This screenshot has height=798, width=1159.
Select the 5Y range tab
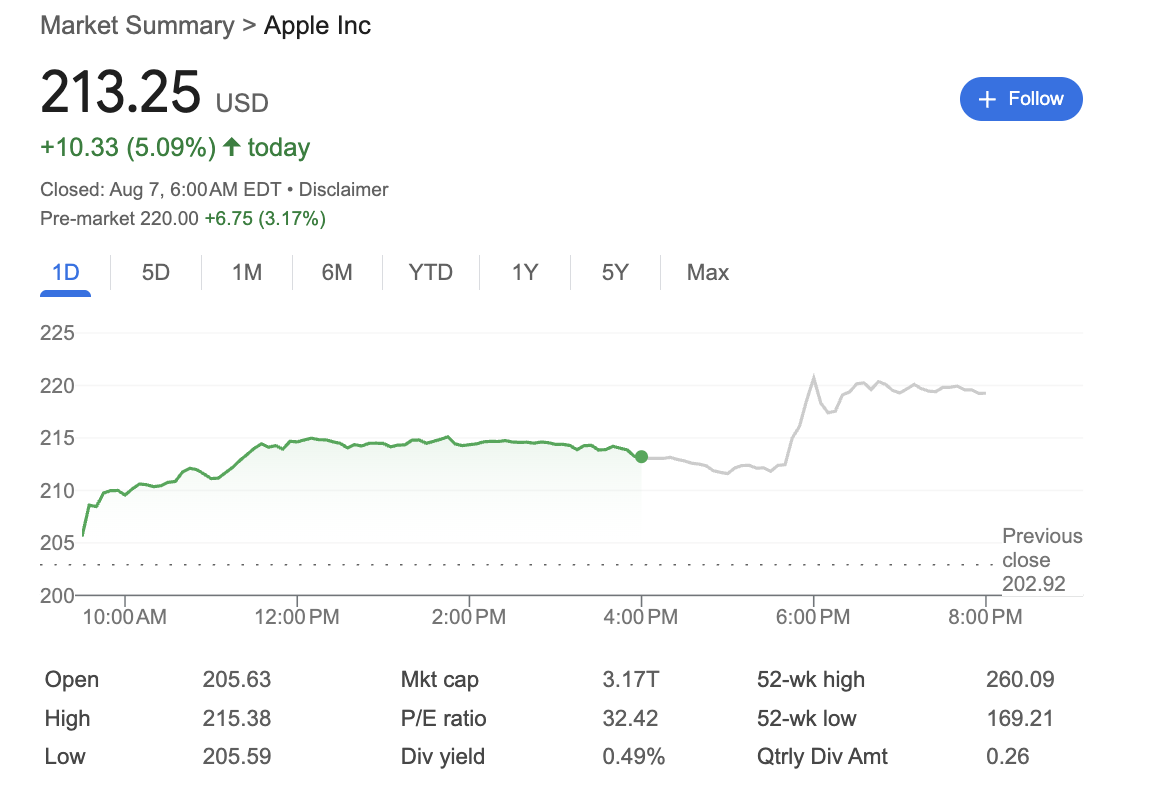point(613,272)
